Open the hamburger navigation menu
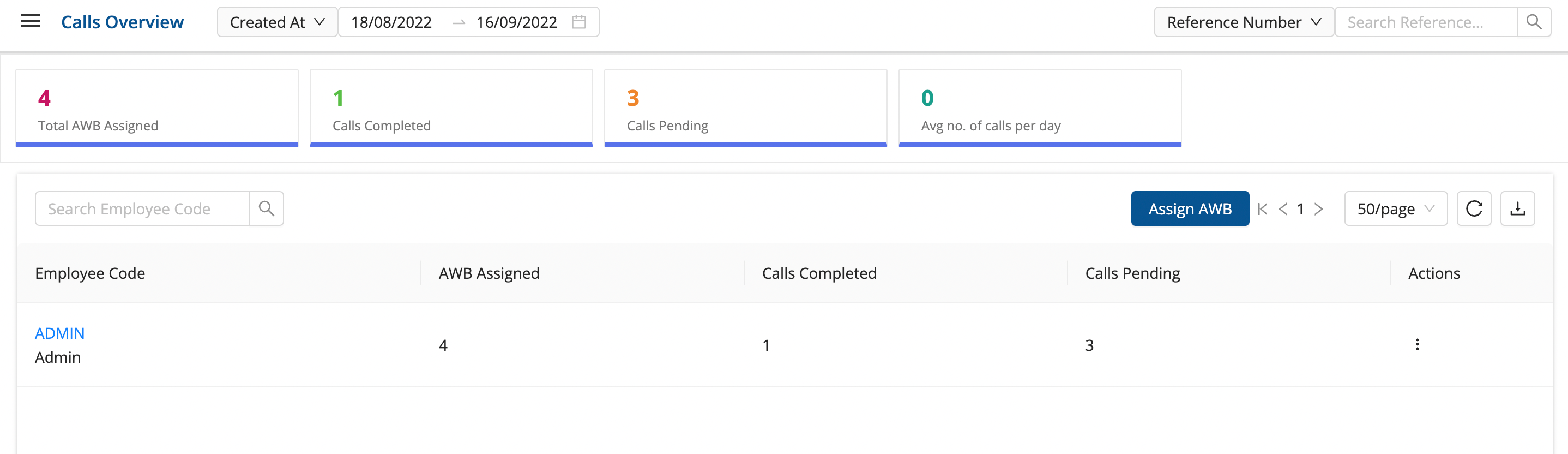 pos(31,22)
